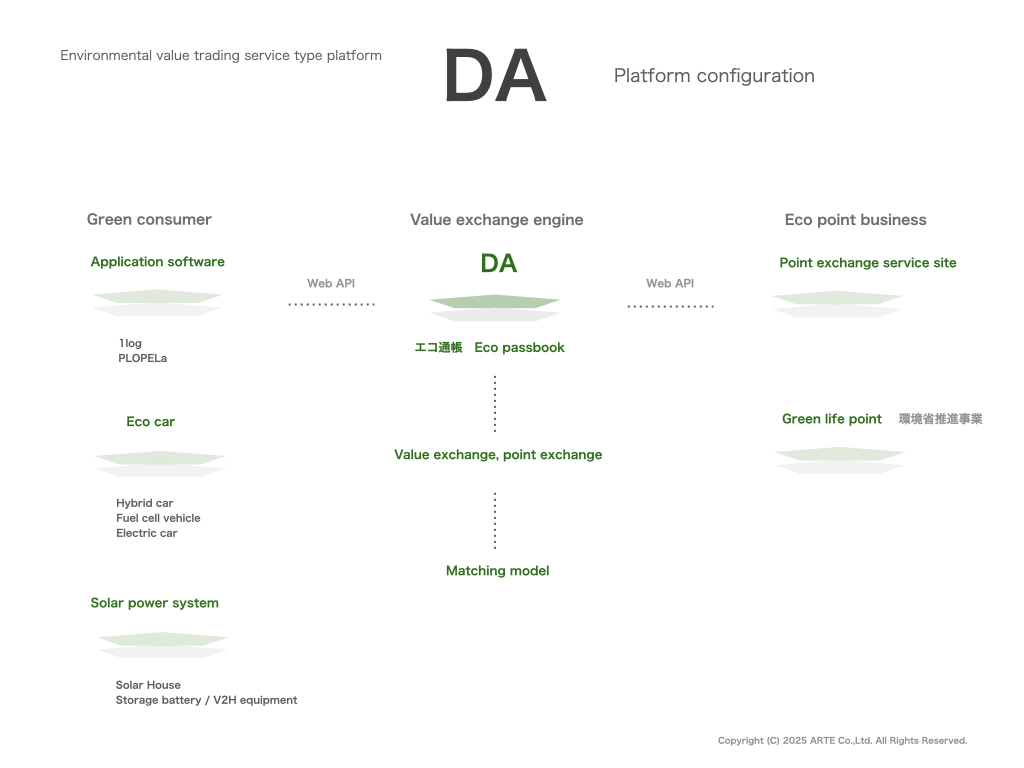Select Value exchange, point exchange text
The height and width of the screenshot is (768, 1024).
pos(498,455)
